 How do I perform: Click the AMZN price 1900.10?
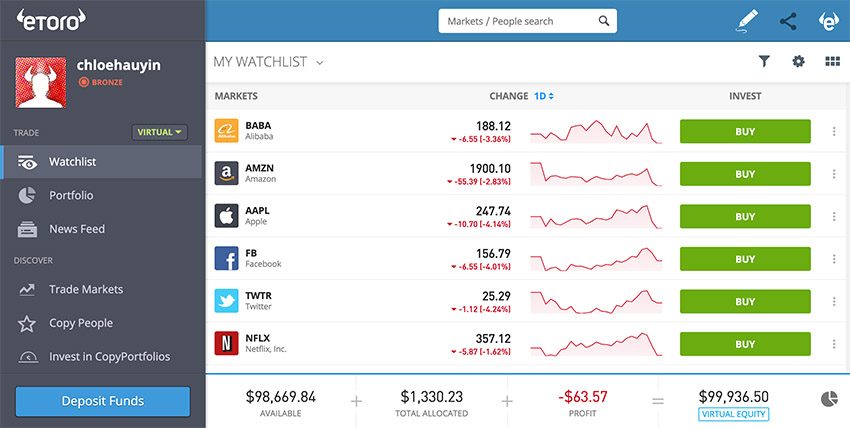(x=490, y=168)
